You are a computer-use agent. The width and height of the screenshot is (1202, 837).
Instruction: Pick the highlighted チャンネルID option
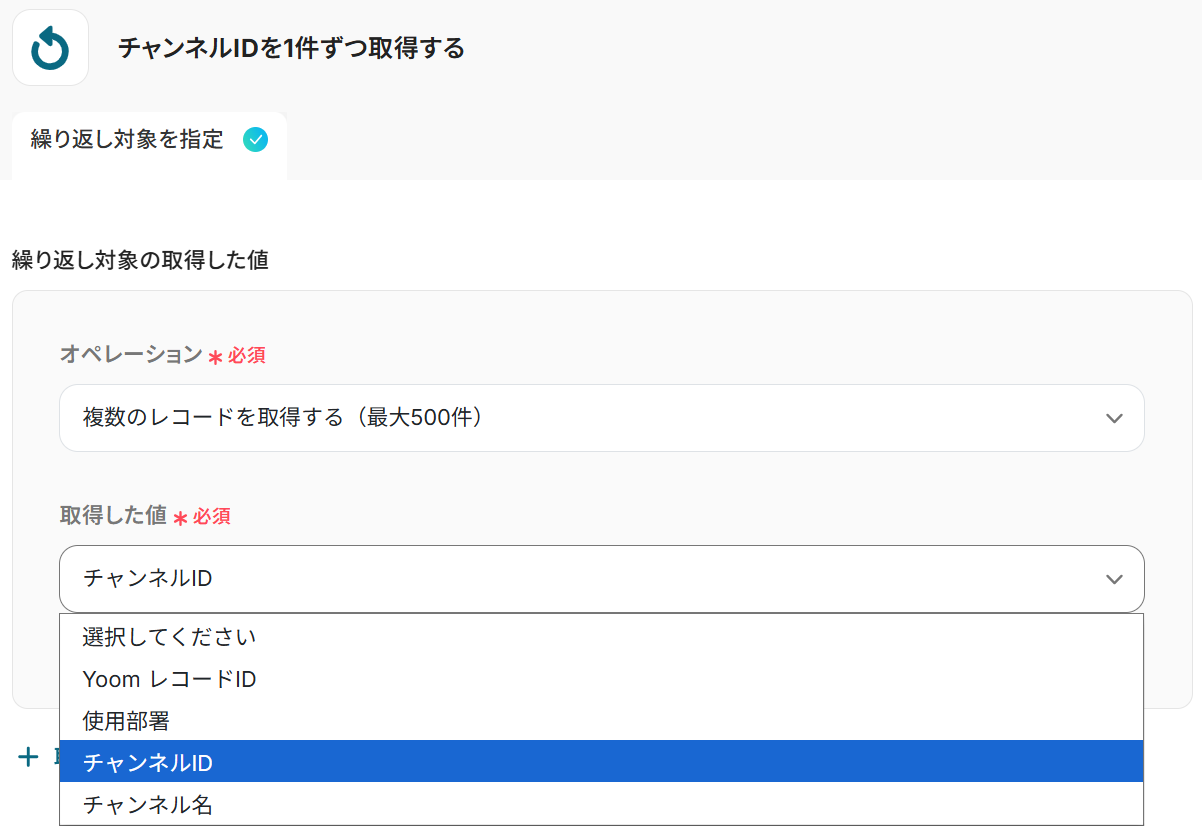pos(148,762)
